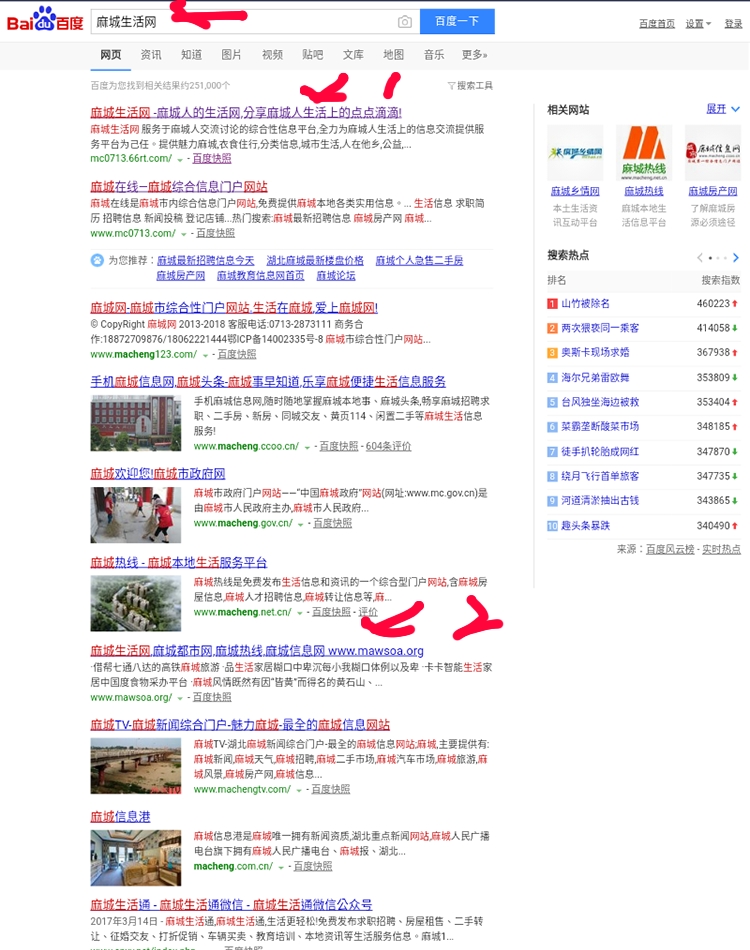Click thumbnail of 麻城热线 result
750x950 pixels.
[136, 603]
